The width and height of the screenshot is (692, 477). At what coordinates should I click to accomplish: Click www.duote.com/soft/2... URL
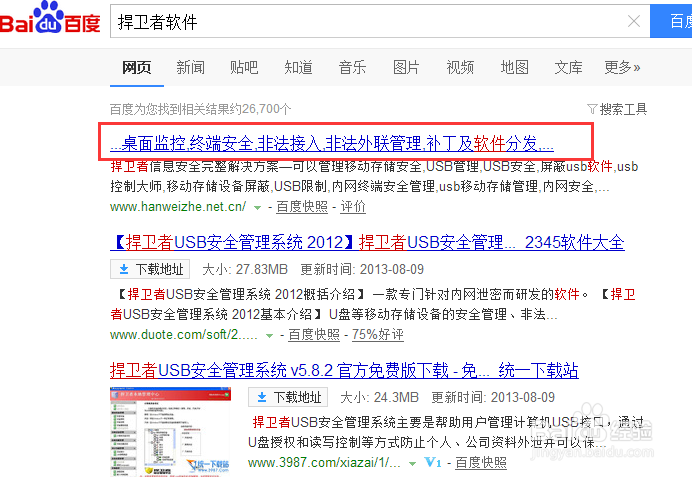click(184, 334)
